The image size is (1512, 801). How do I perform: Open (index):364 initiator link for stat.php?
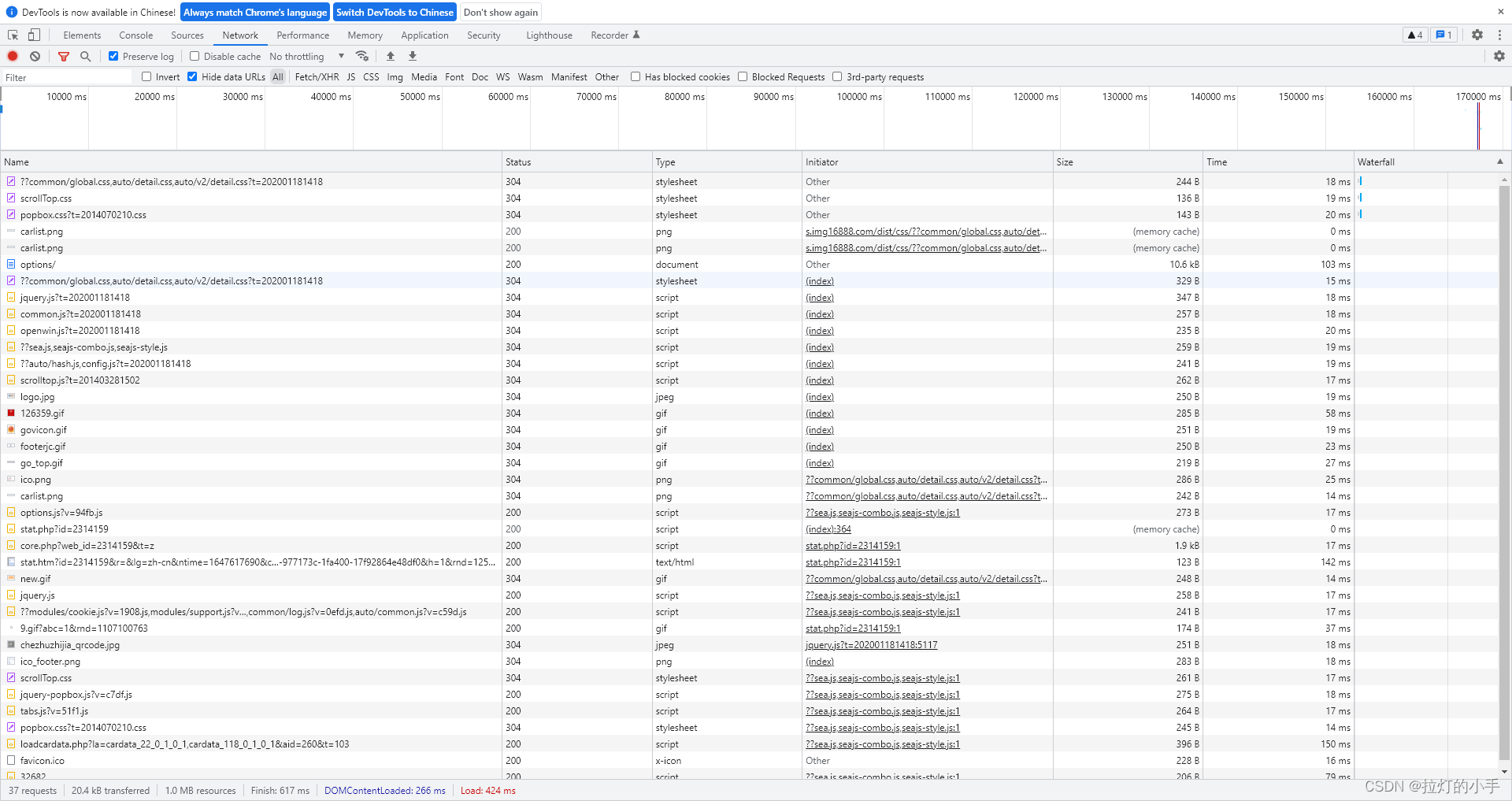click(x=828, y=529)
